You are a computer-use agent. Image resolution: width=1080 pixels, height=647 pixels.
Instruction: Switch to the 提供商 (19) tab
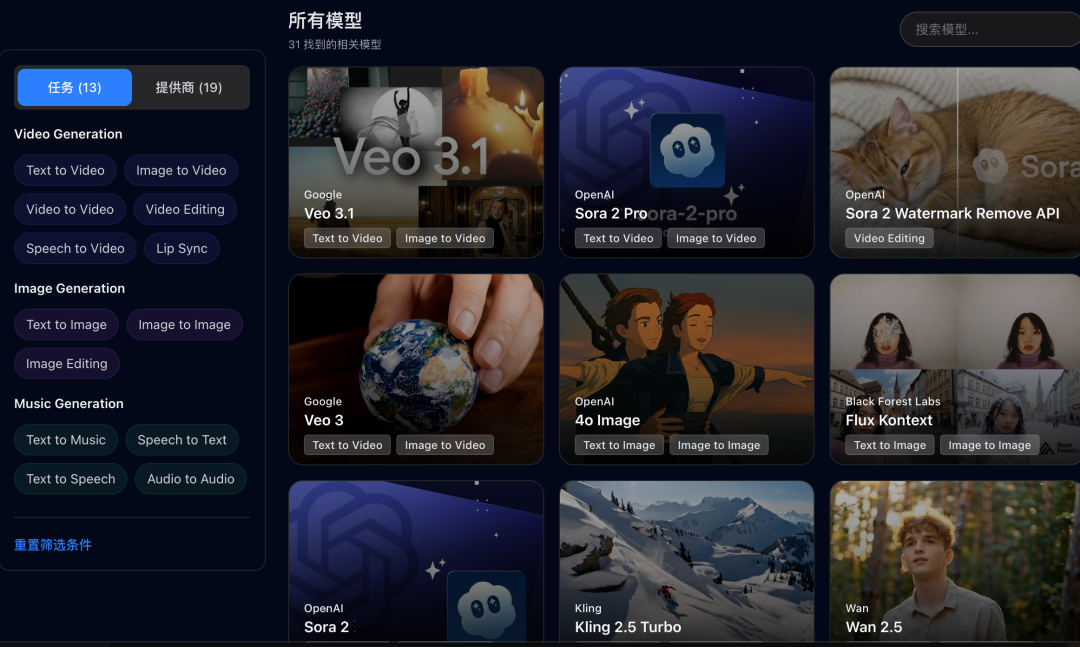coord(189,88)
